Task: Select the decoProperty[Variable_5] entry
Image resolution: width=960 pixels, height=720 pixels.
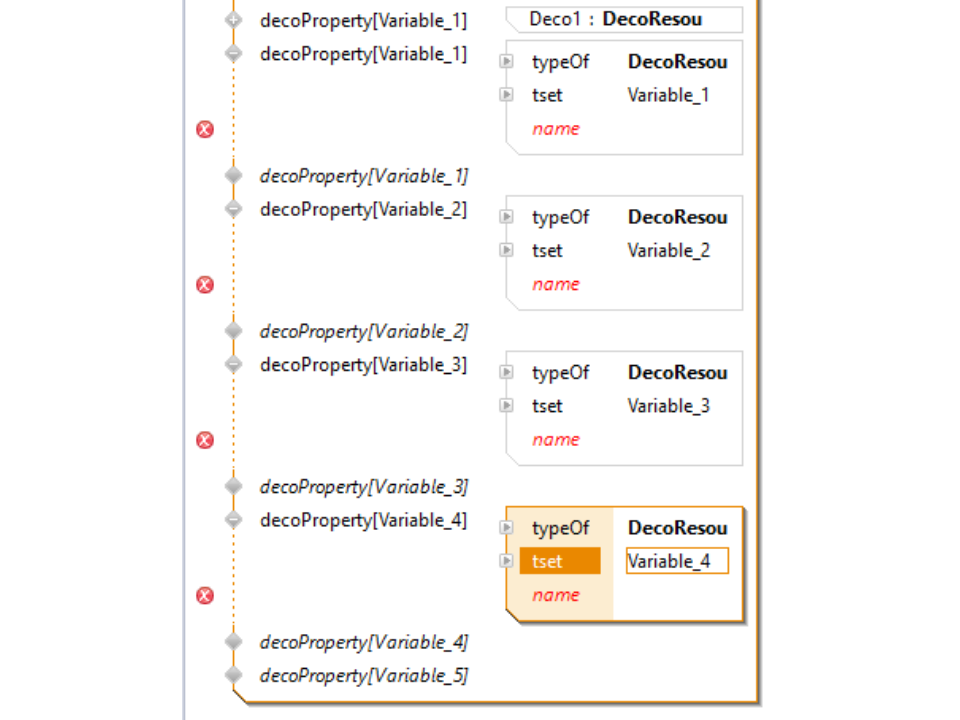Action: [364, 676]
